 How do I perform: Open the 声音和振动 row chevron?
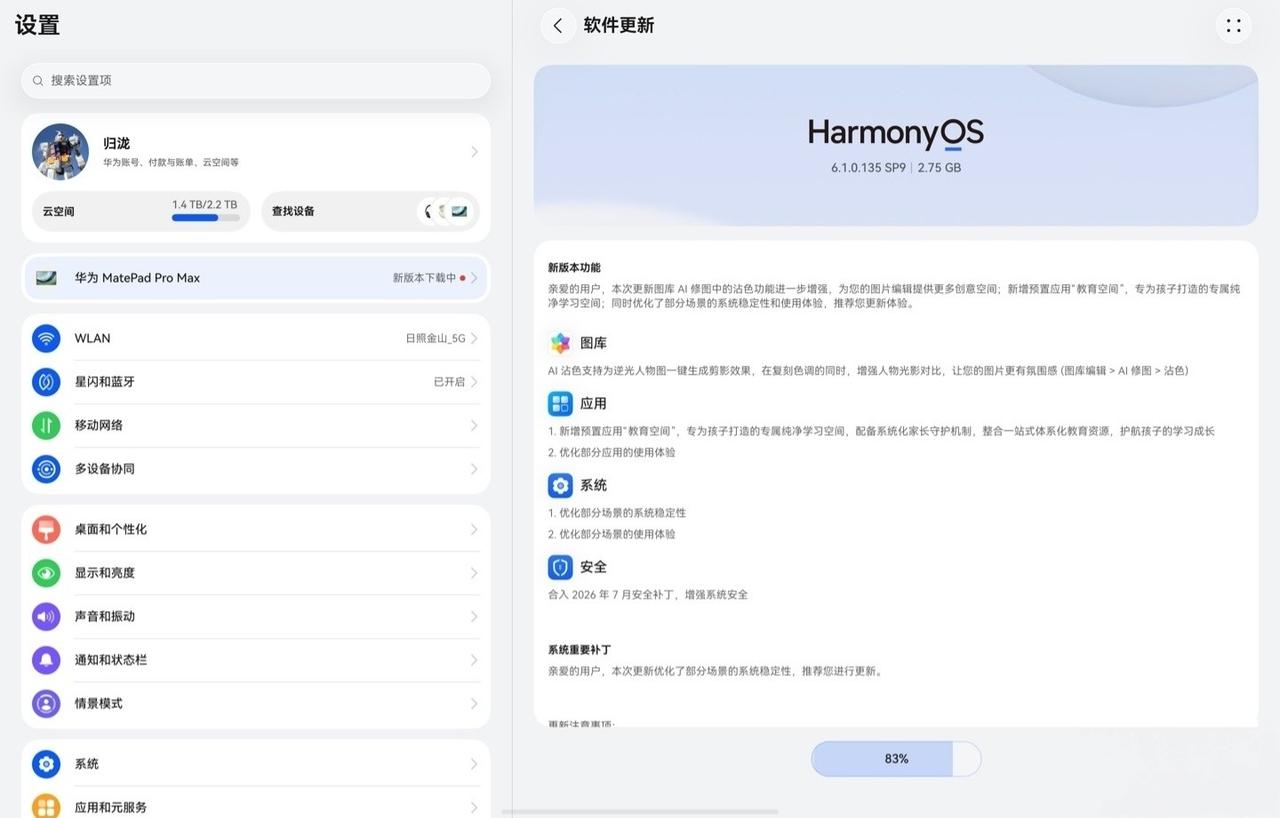(474, 616)
